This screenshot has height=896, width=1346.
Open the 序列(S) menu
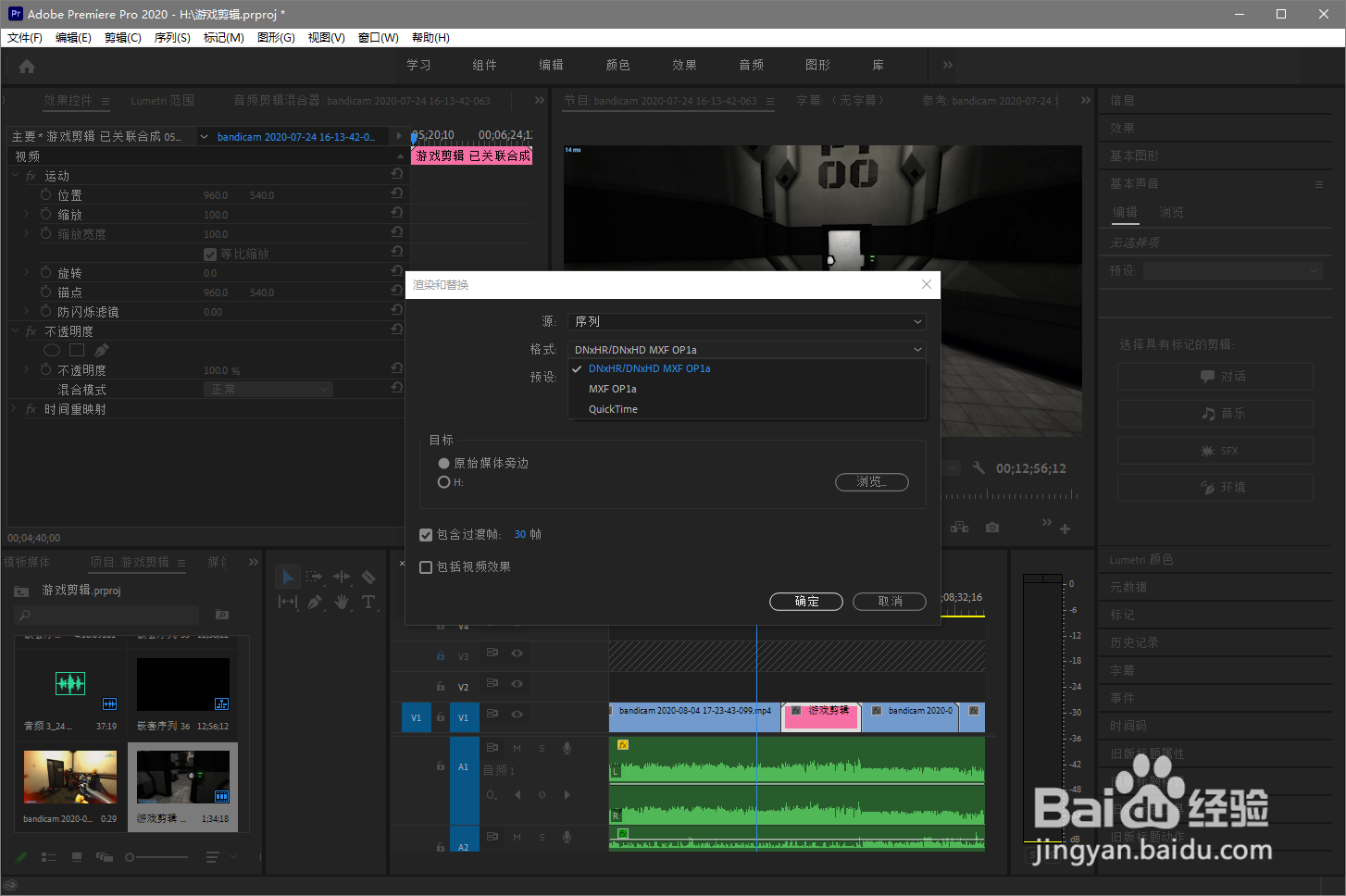pyautogui.click(x=172, y=38)
